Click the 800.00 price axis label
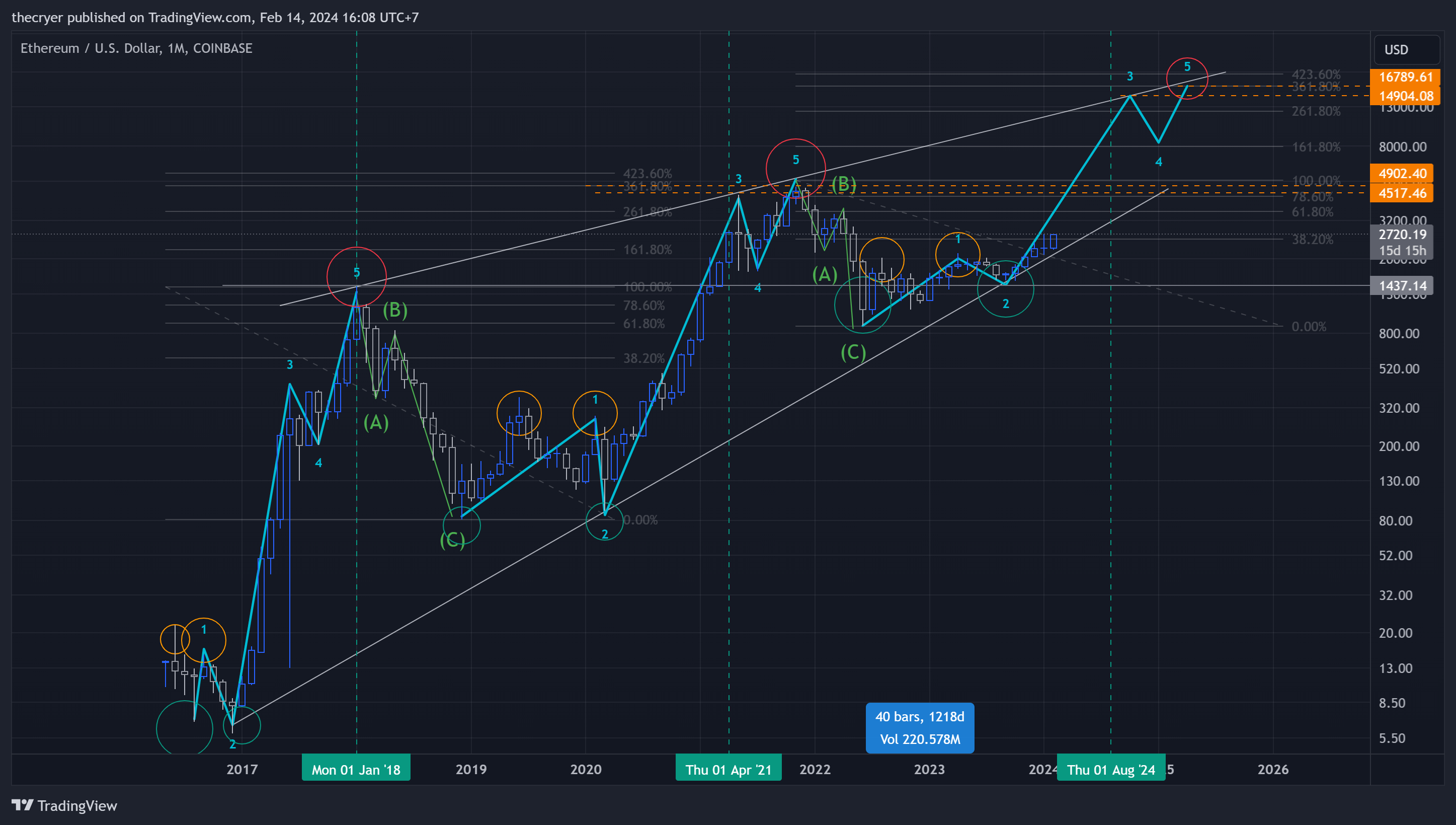The width and height of the screenshot is (1456, 825). (x=1399, y=333)
